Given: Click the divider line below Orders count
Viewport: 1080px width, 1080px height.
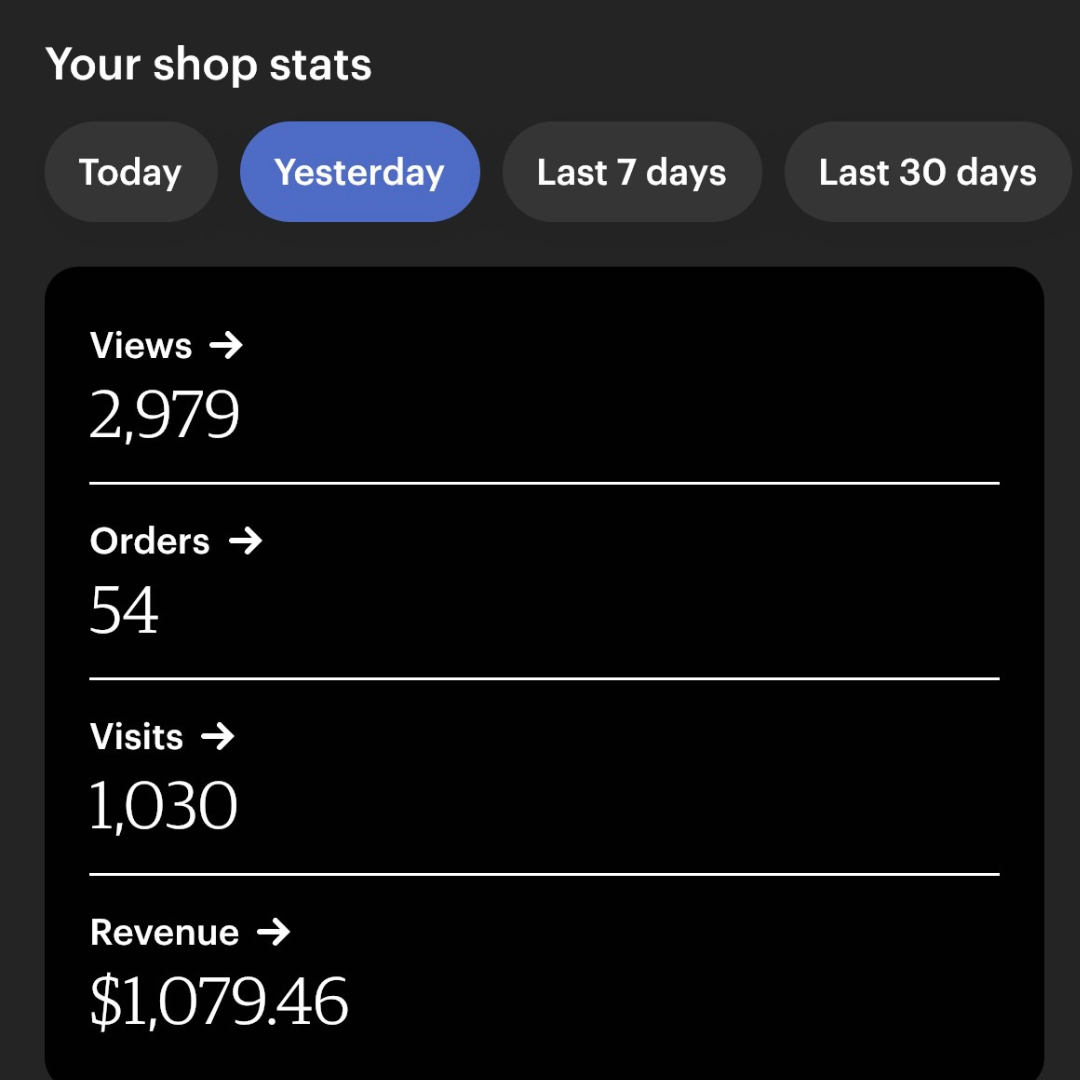Looking at the screenshot, I should (x=544, y=678).
